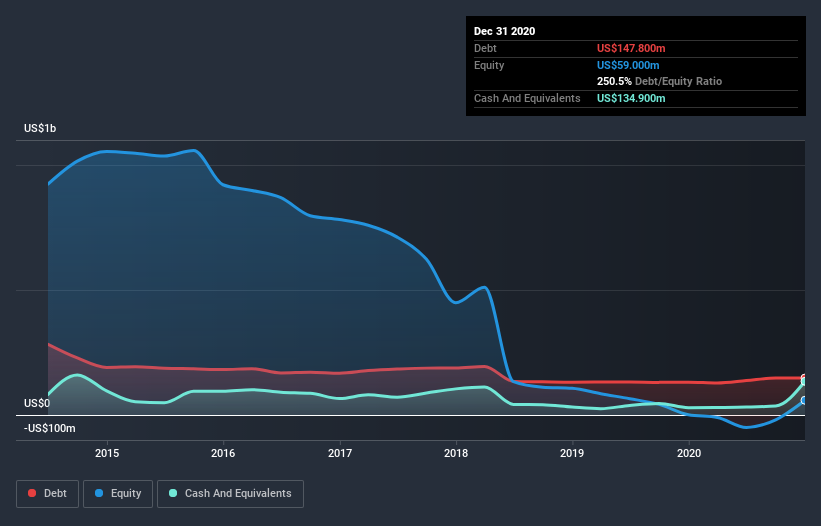821x526 pixels.
Task: Click the Dec 31 2020 tooltip date
Action: (x=504, y=31)
